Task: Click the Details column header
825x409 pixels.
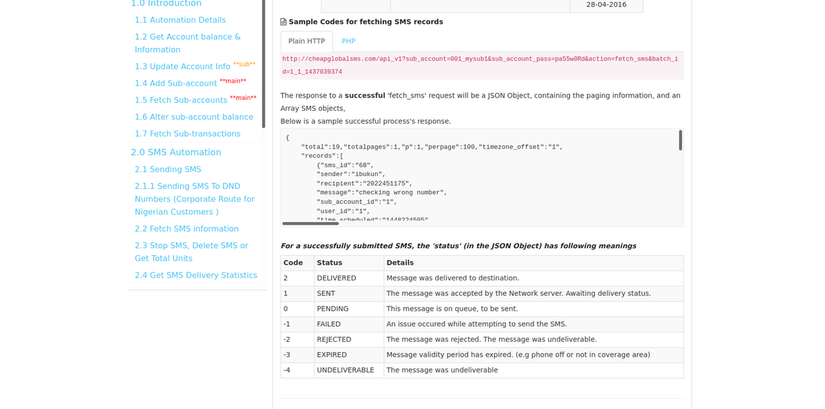Action: pyautogui.click(x=534, y=263)
